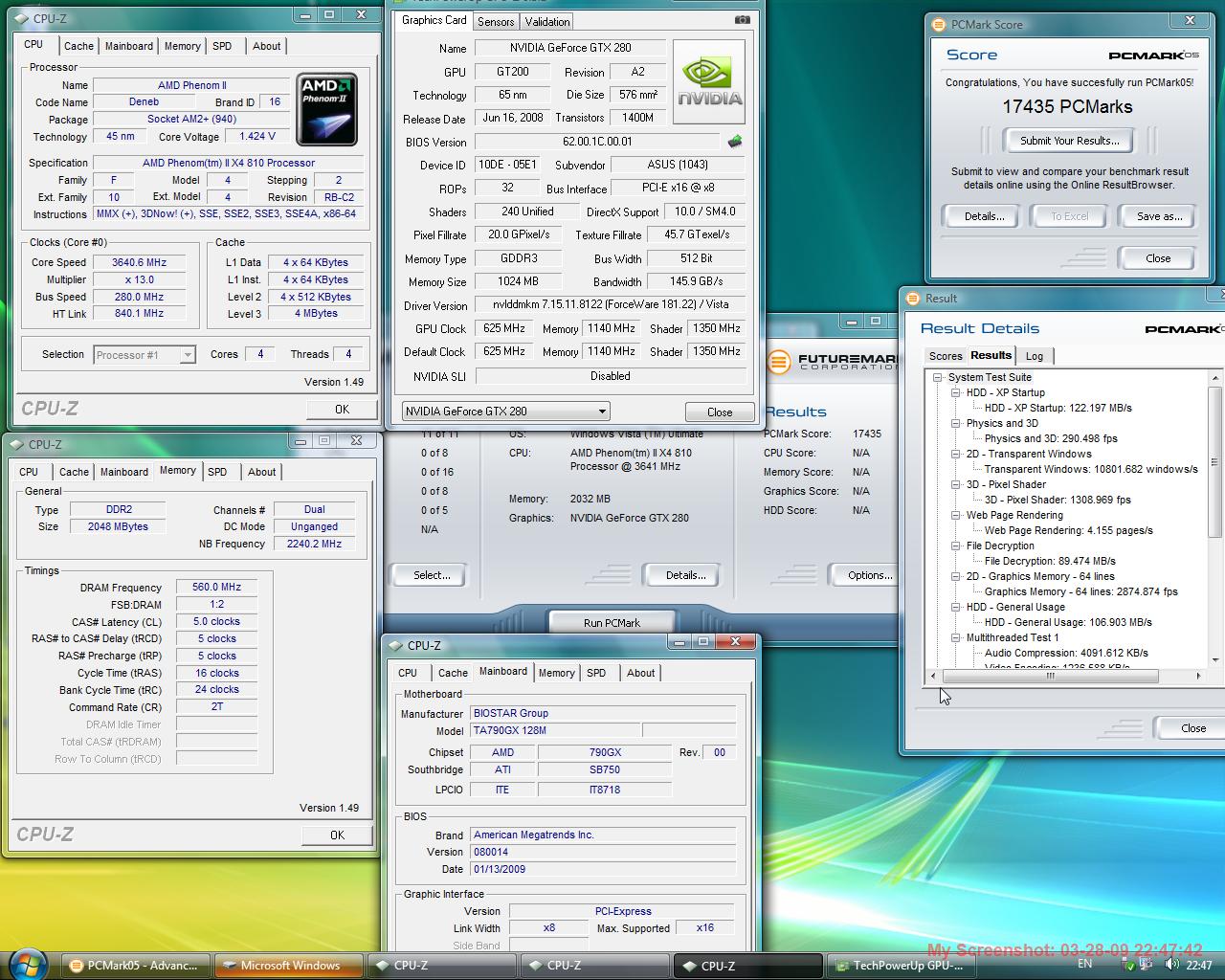Click the CPU-Z Memory window title icon
1225x980 pixels.
[x=16, y=444]
